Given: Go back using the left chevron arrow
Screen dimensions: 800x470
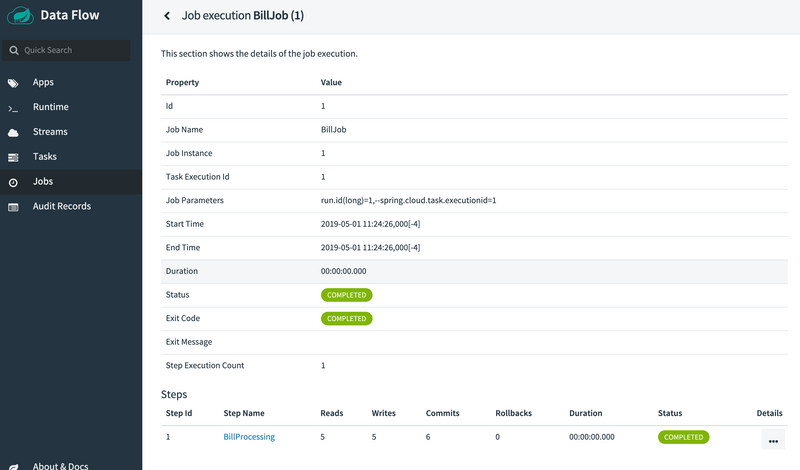Looking at the screenshot, I should tap(167, 16).
